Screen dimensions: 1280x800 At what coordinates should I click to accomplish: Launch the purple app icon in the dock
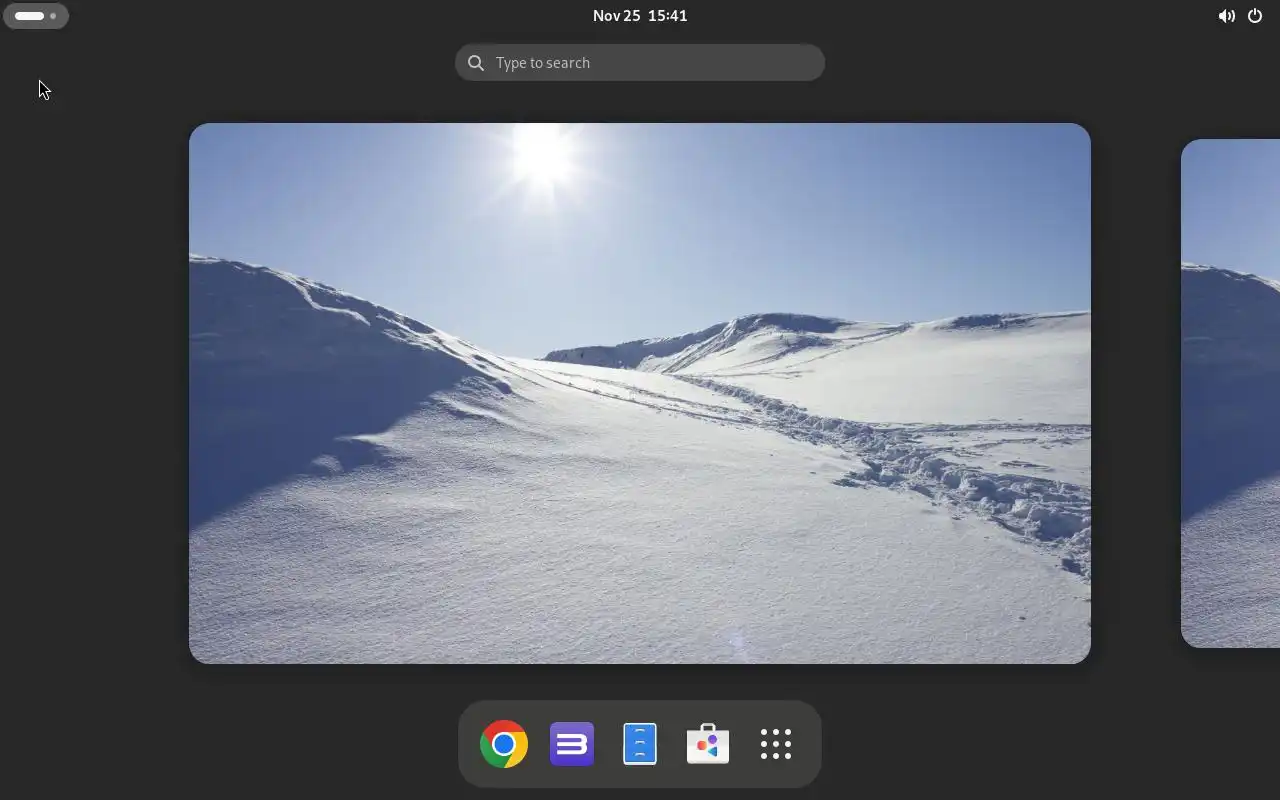[572, 744]
